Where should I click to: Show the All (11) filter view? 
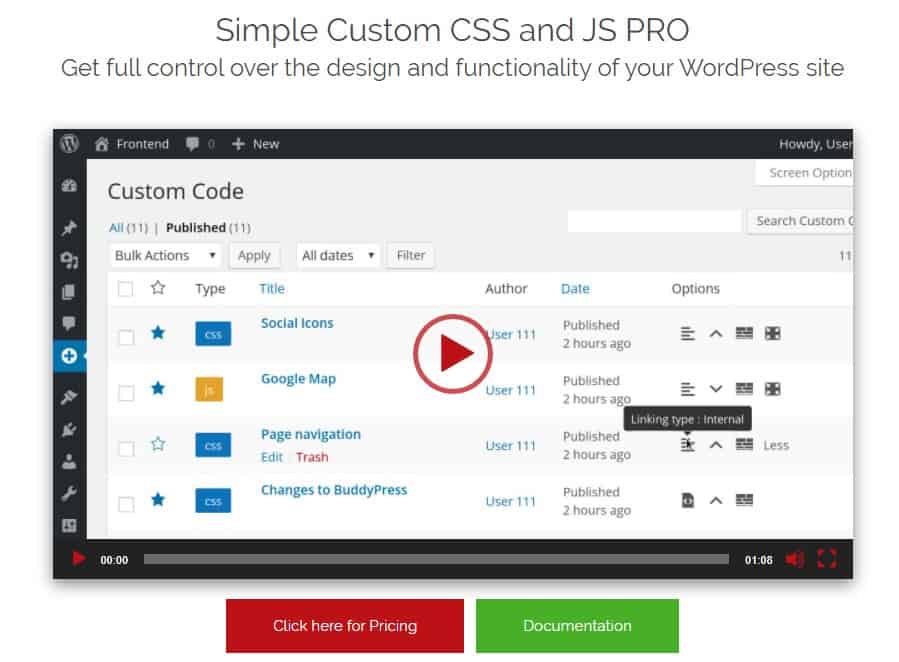click(x=128, y=228)
